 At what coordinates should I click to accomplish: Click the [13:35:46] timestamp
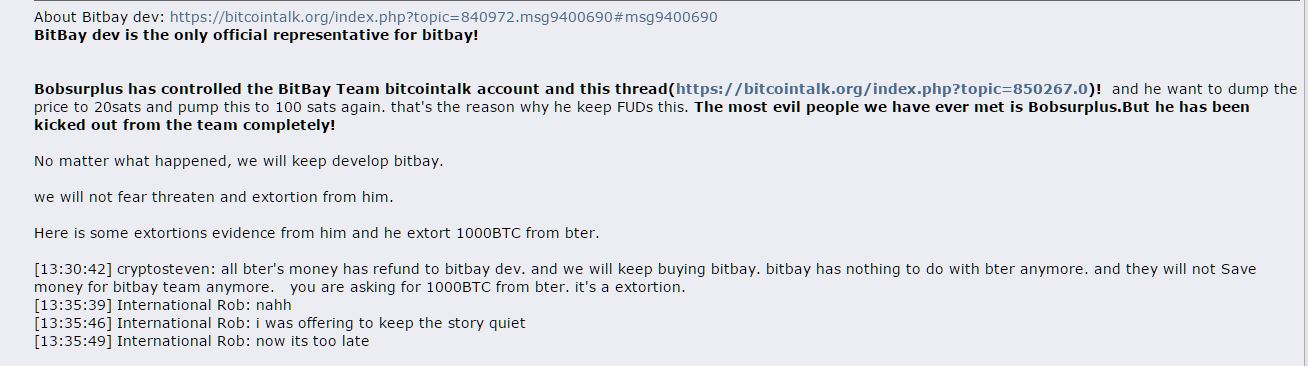click(73, 323)
